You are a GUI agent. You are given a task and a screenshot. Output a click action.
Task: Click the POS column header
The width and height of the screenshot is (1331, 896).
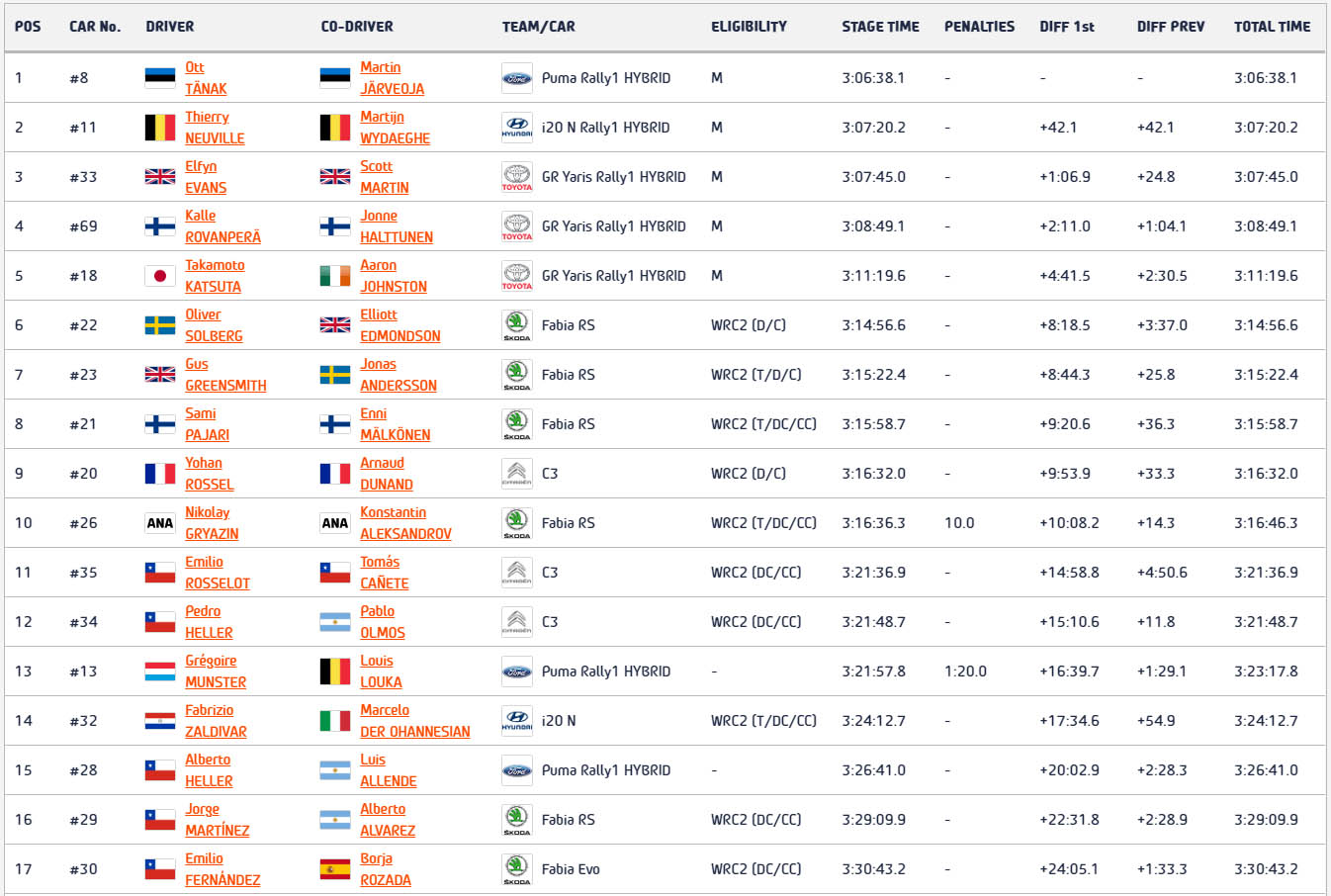28,27
